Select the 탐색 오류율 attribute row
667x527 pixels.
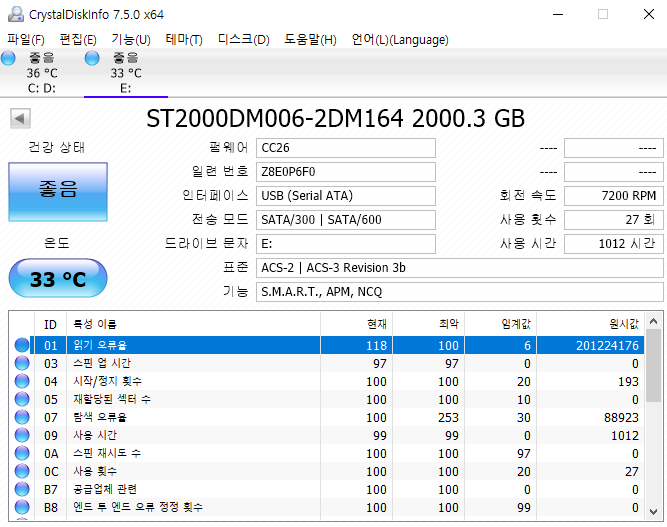327,417
